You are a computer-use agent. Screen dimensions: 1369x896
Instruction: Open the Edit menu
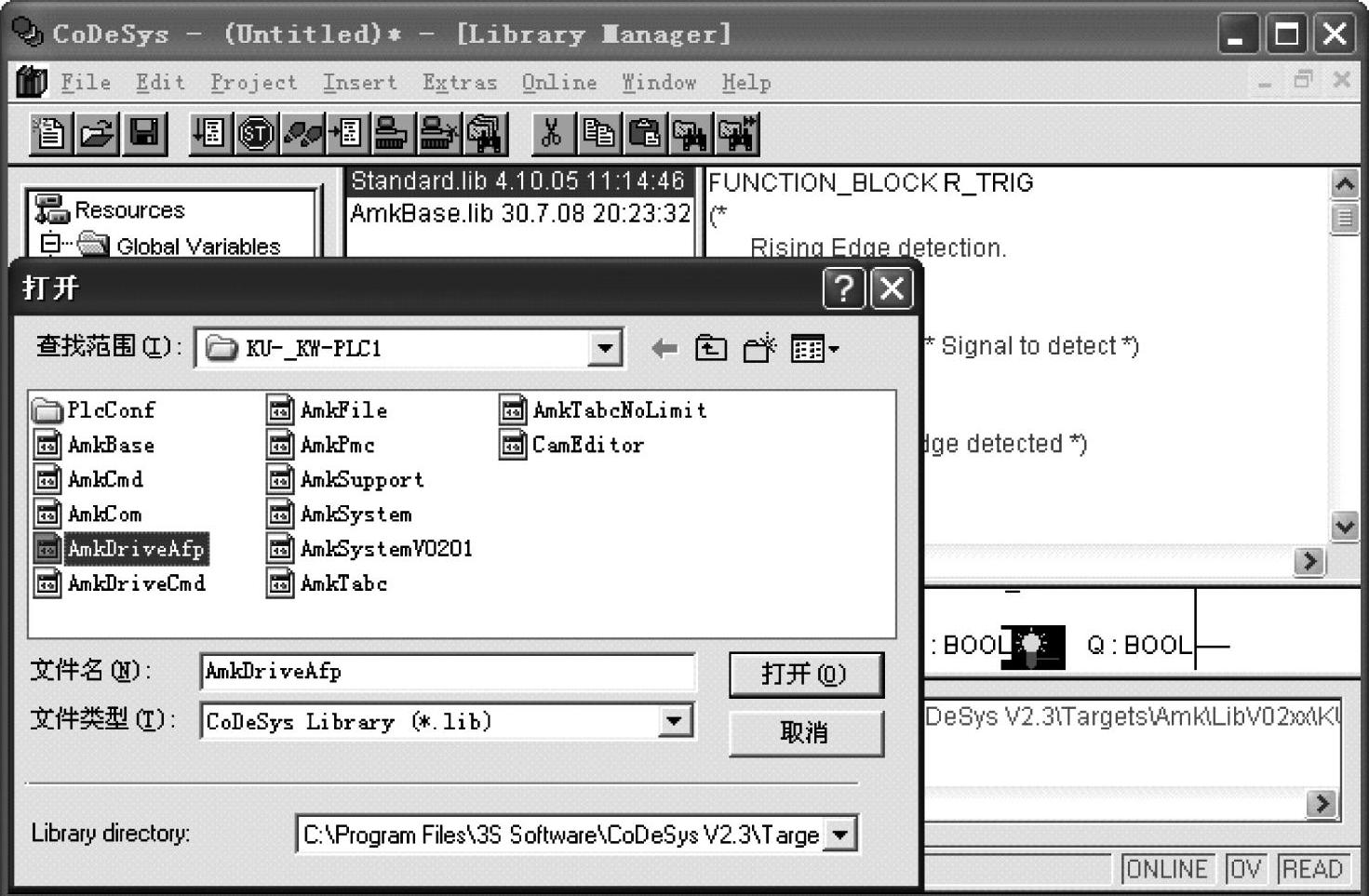160,83
